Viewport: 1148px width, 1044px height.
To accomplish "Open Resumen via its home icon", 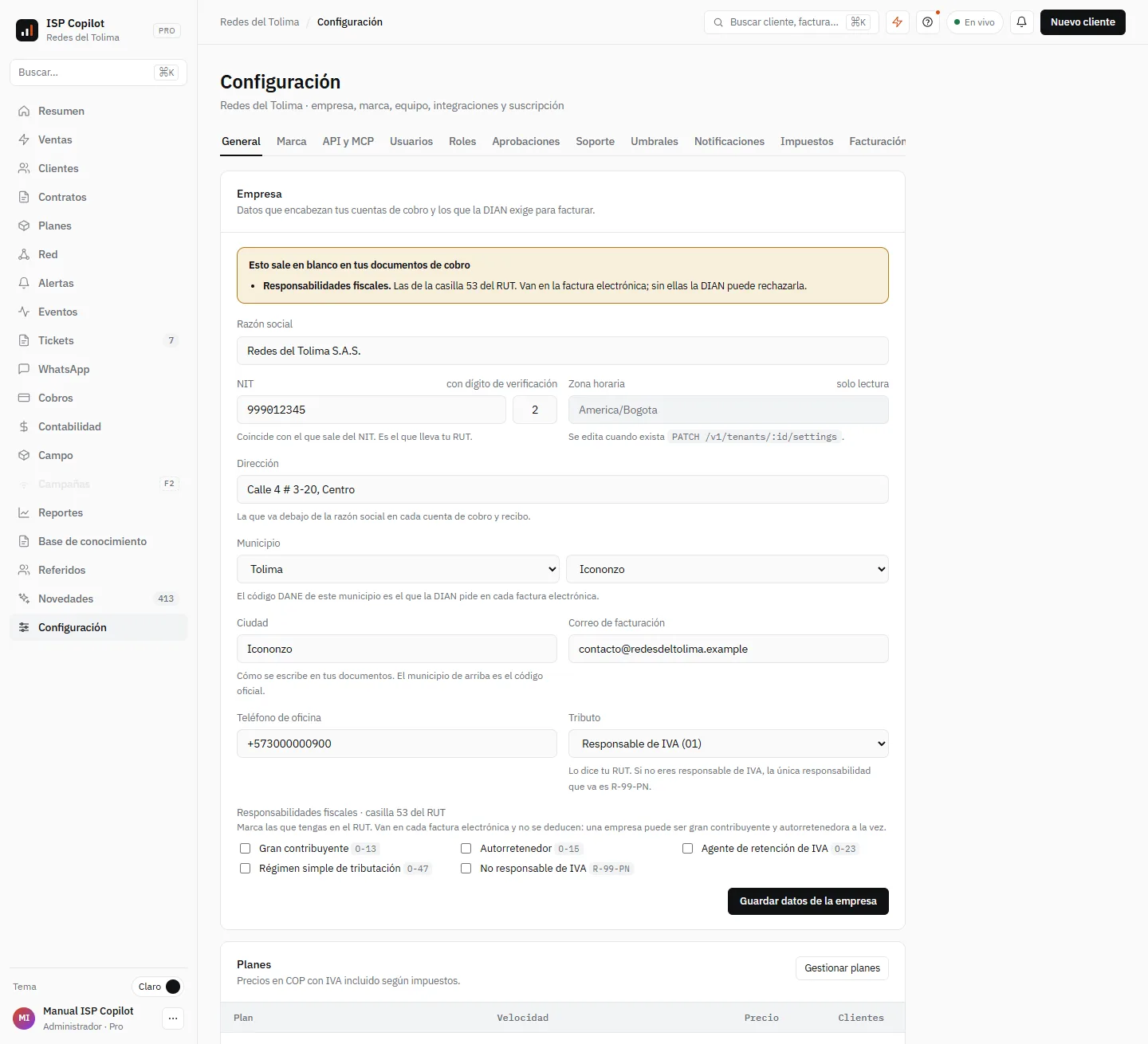I will tap(24, 111).
